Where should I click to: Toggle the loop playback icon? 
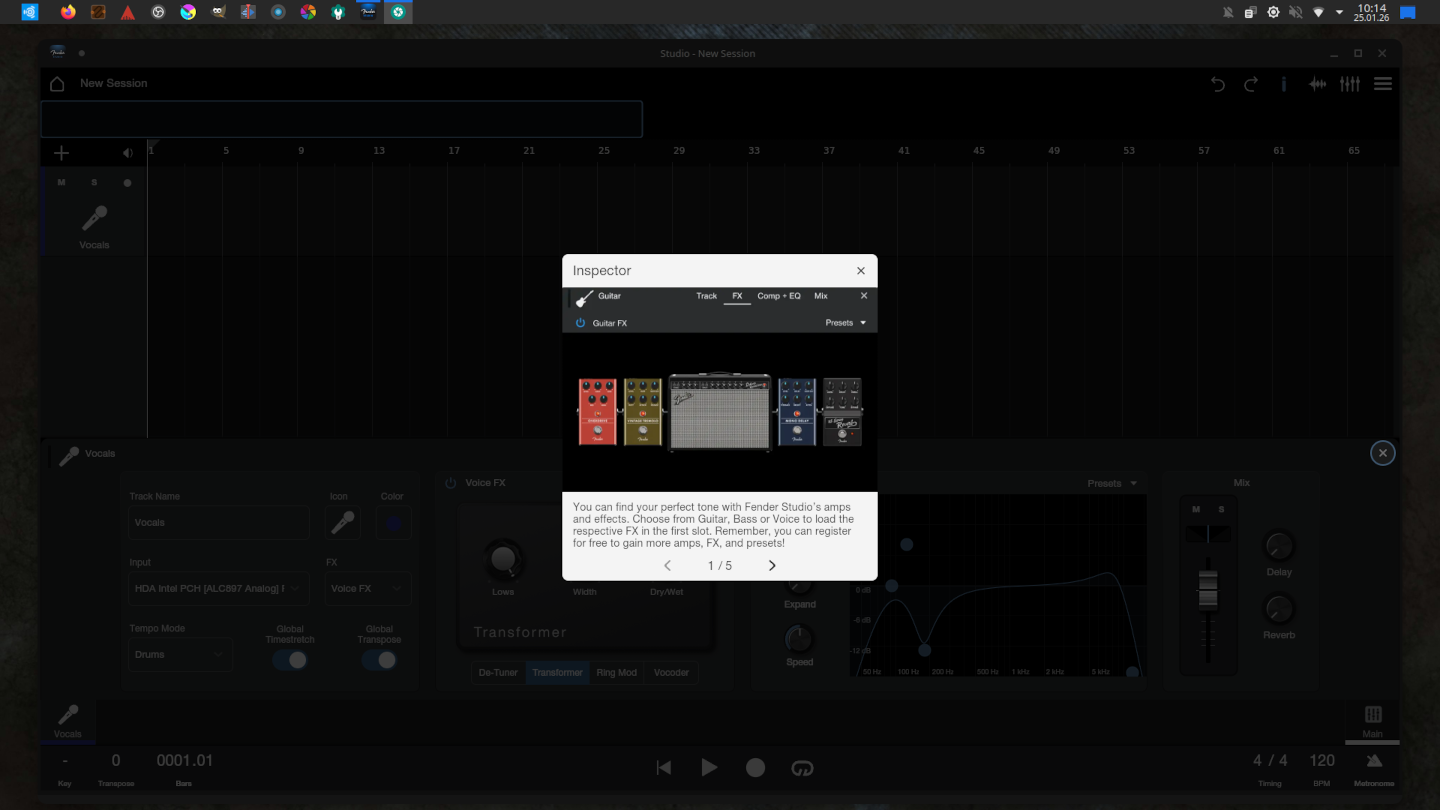[x=802, y=768]
